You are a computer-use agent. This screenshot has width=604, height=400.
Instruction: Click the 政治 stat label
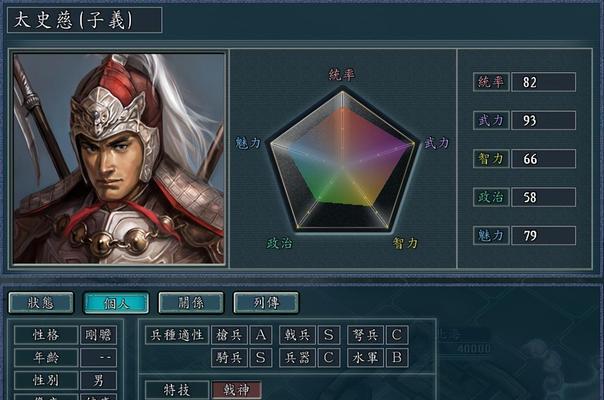(491, 197)
